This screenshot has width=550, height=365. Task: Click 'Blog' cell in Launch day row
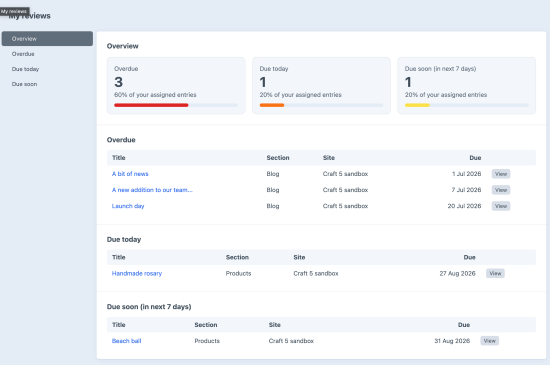coord(273,206)
